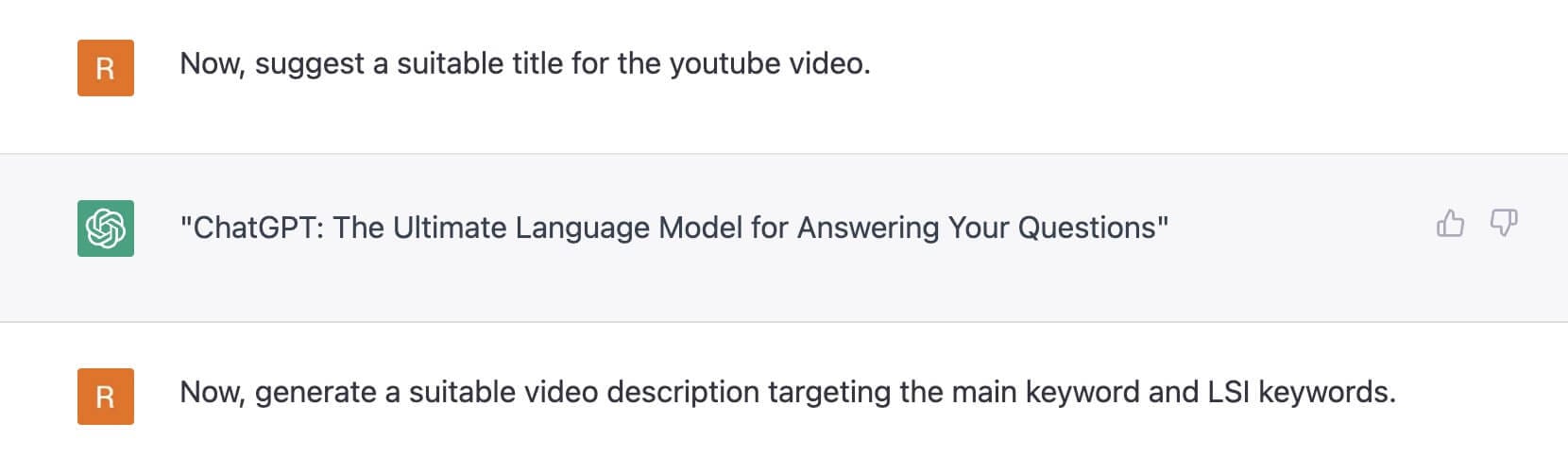Click the green ChatGPT logo avatar
This screenshot has height=474, width=1568.
[x=106, y=229]
